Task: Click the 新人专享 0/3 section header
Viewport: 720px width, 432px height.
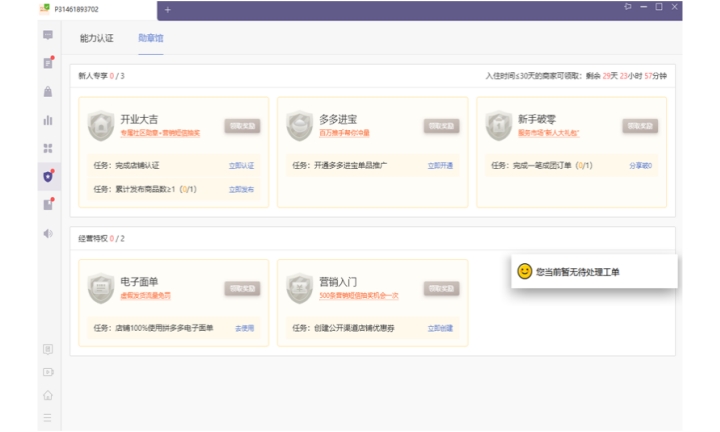Action: 101,76
